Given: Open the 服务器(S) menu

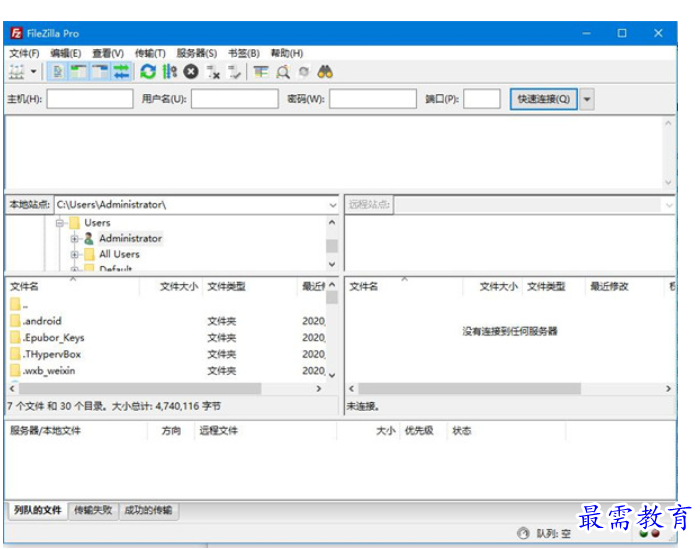Looking at the screenshot, I should [197, 54].
